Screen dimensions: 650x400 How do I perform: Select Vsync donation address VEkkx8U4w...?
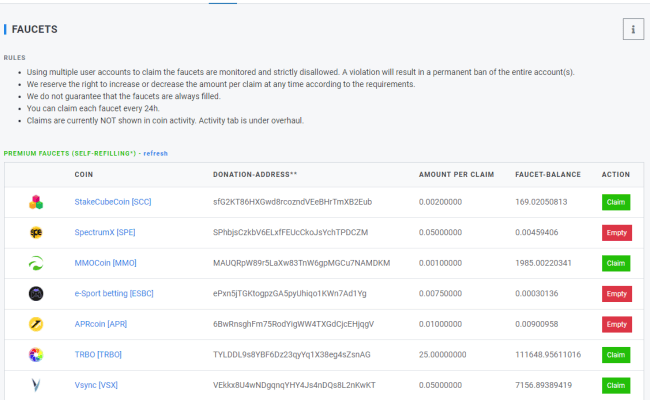[x=294, y=385]
